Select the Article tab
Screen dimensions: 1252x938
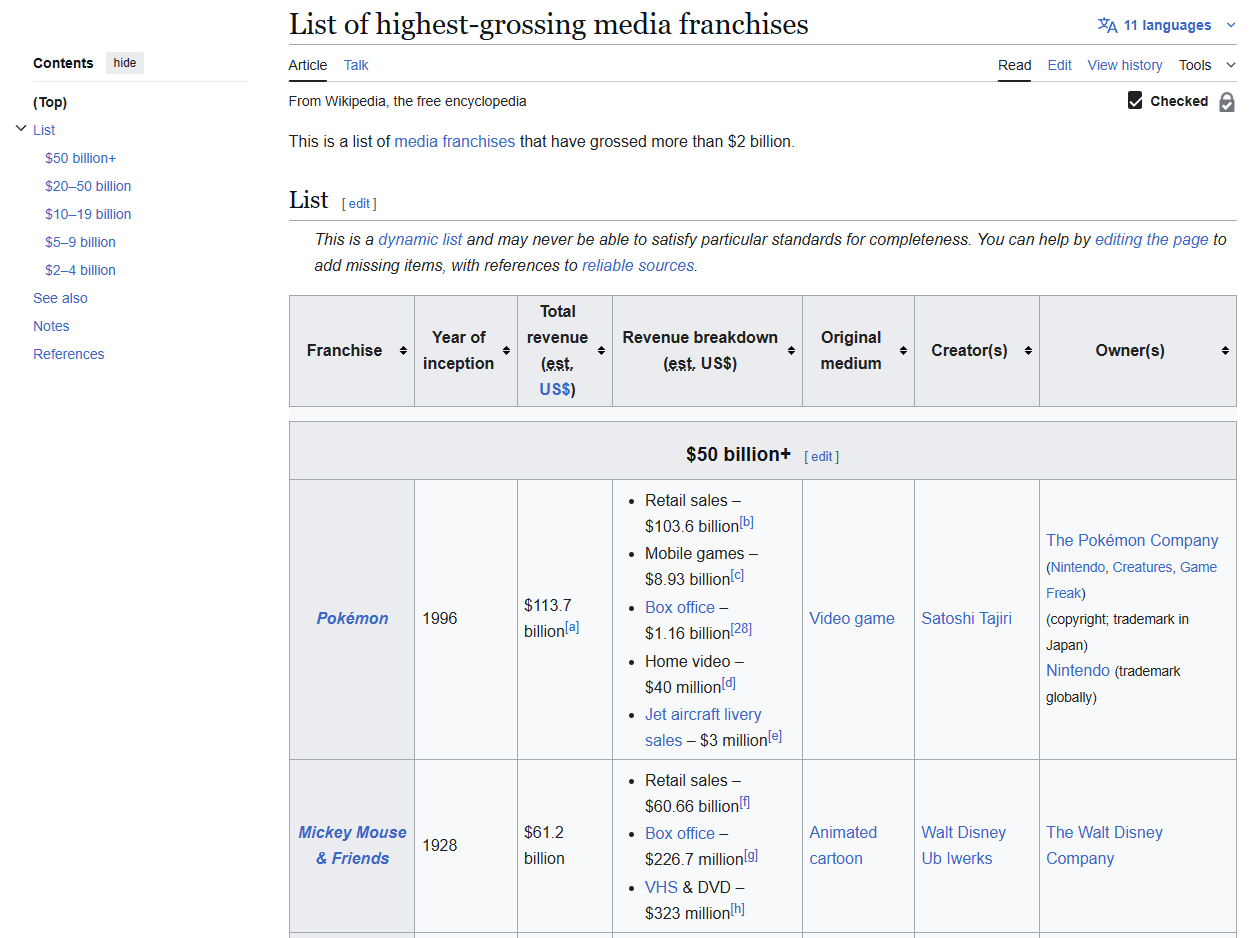[x=308, y=65]
